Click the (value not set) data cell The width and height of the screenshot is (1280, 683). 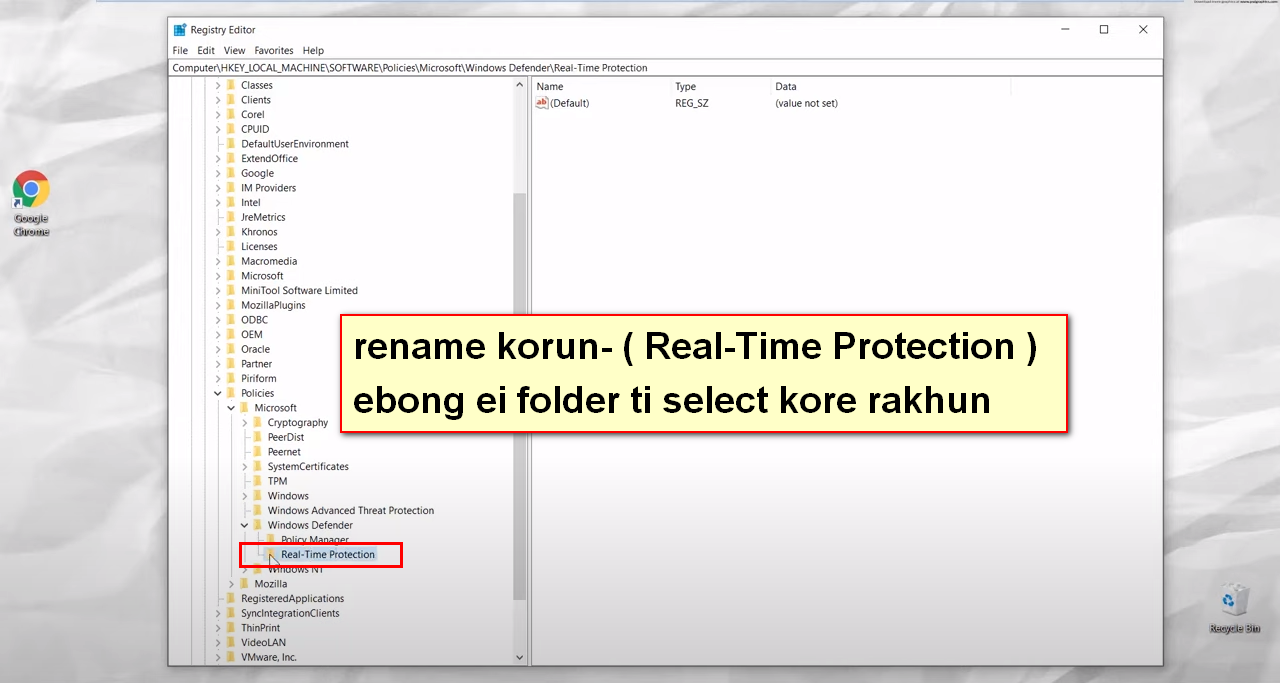pos(806,103)
